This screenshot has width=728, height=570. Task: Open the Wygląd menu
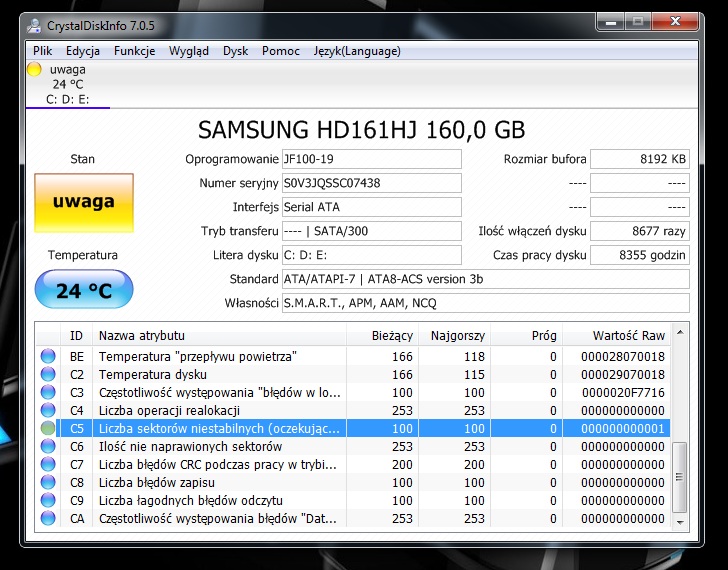pos(188,51)
